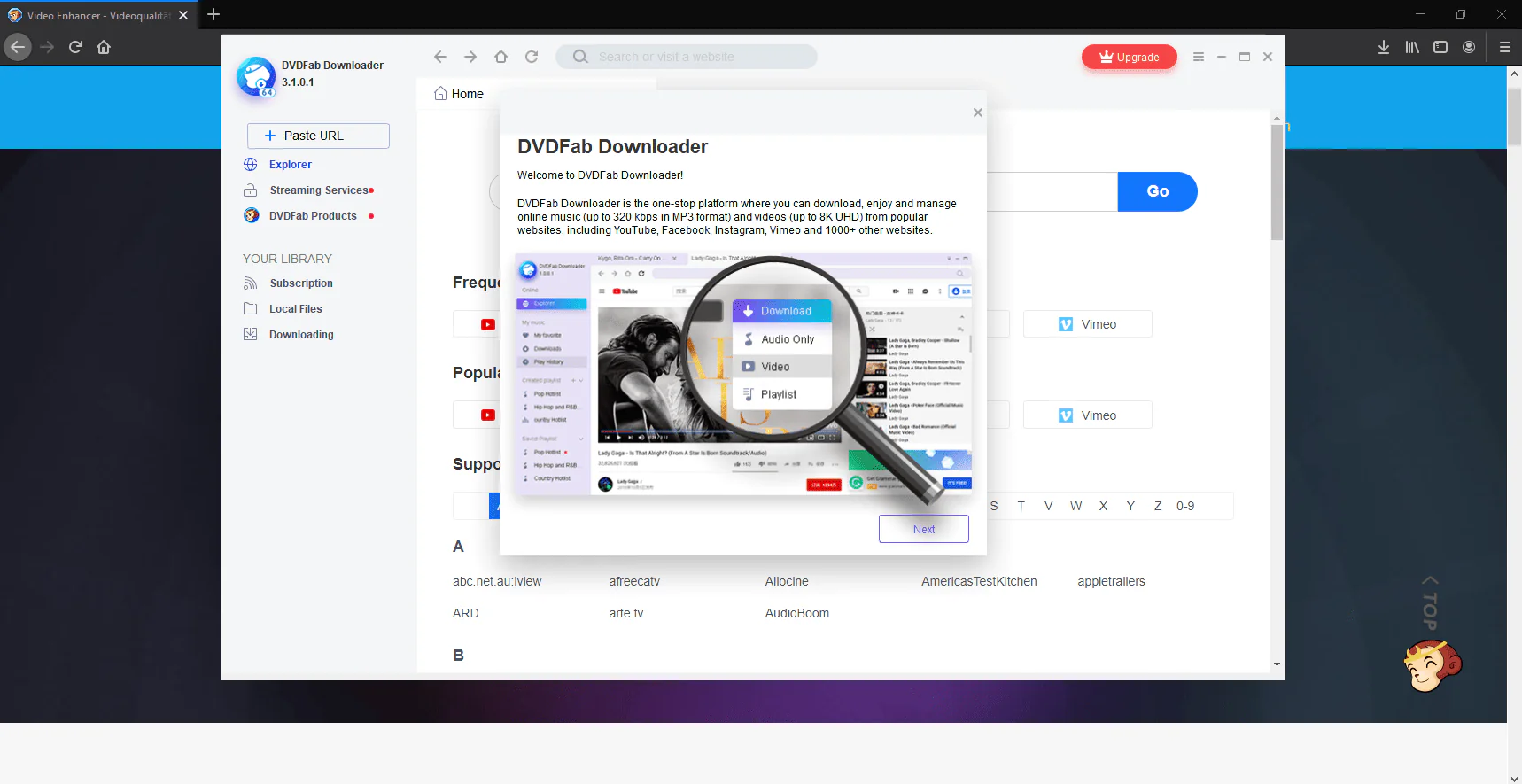Reload the DVDFab browser page
The height and width of the screenshot is (784, 1522).
tap(532, 57)
